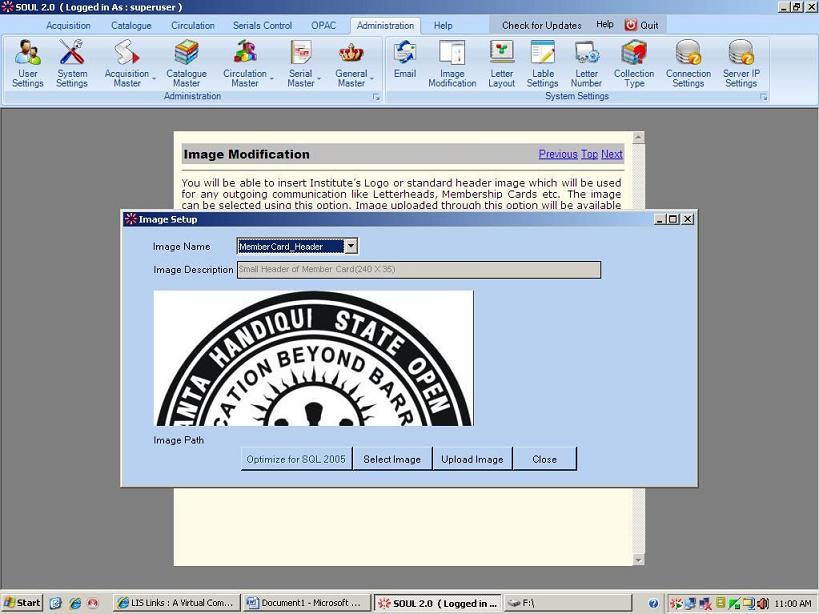Viewport: 819px width, 614px height.
Task: Click the Optimize for SQL 2005 button
Action: coord(296,459)
